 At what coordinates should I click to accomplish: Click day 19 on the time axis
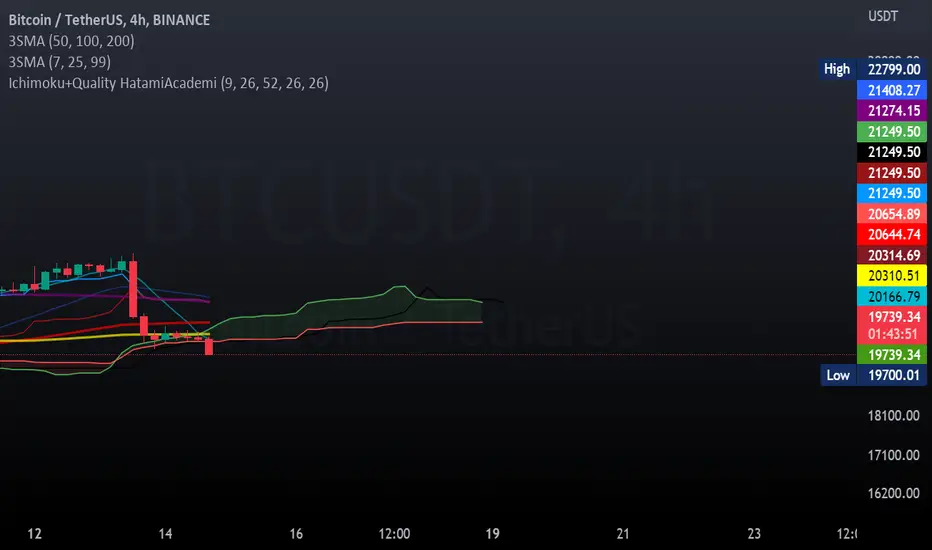pos(492,534)
